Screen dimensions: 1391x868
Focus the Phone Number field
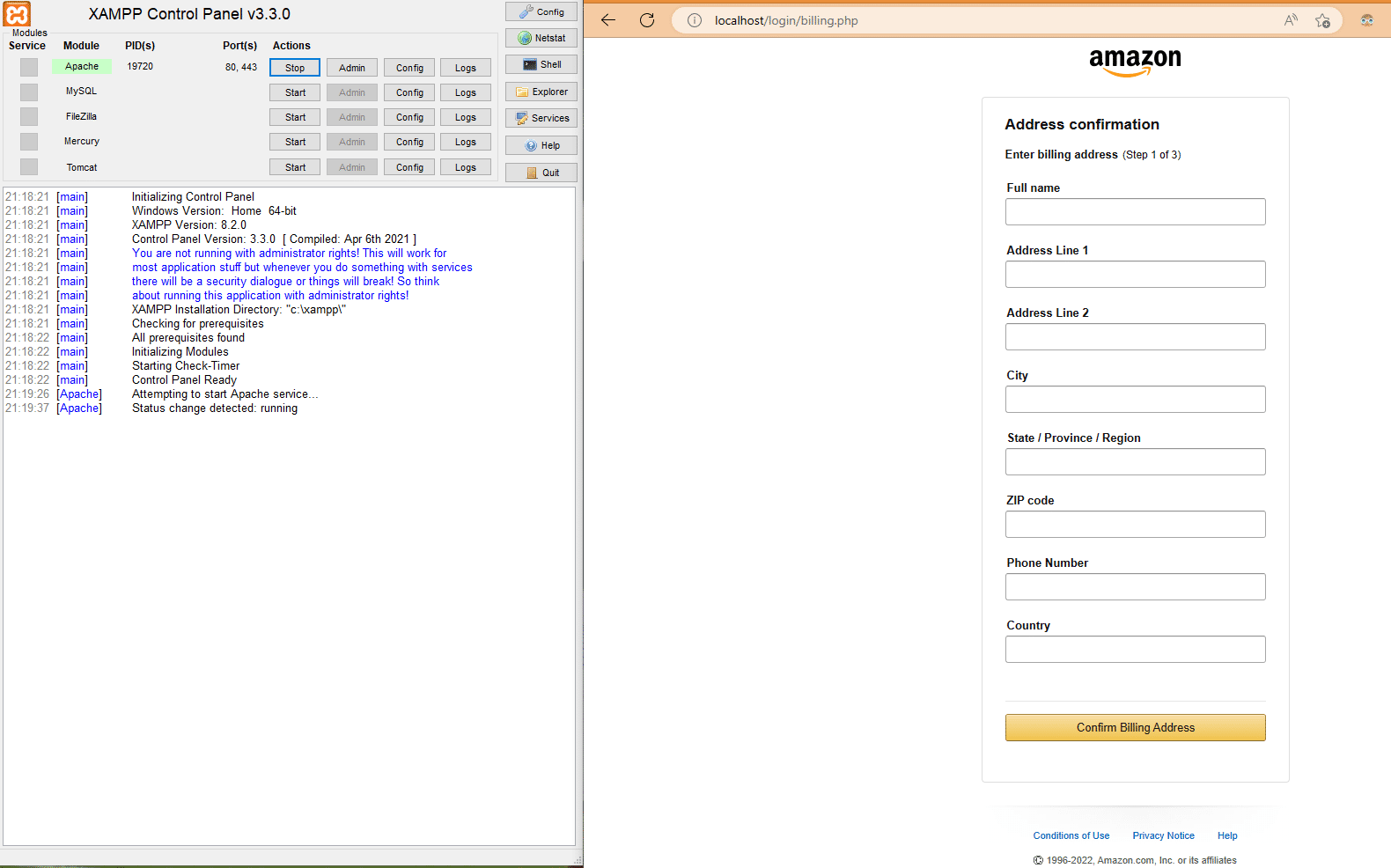coord(1136,586)
